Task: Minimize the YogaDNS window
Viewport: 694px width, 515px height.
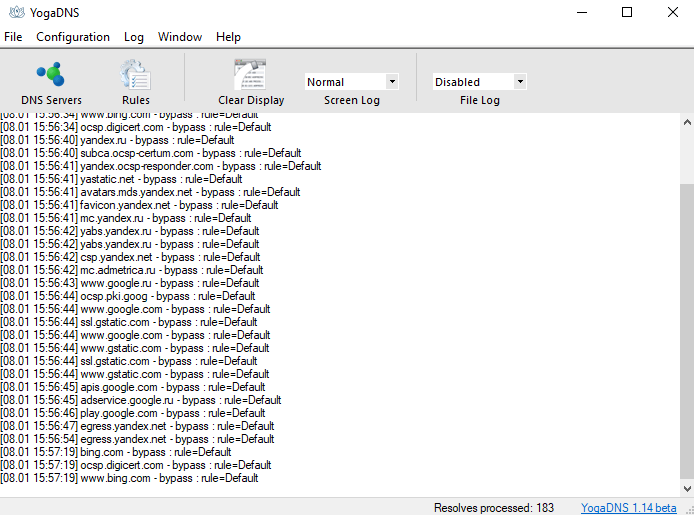Action: click(582, 12)
